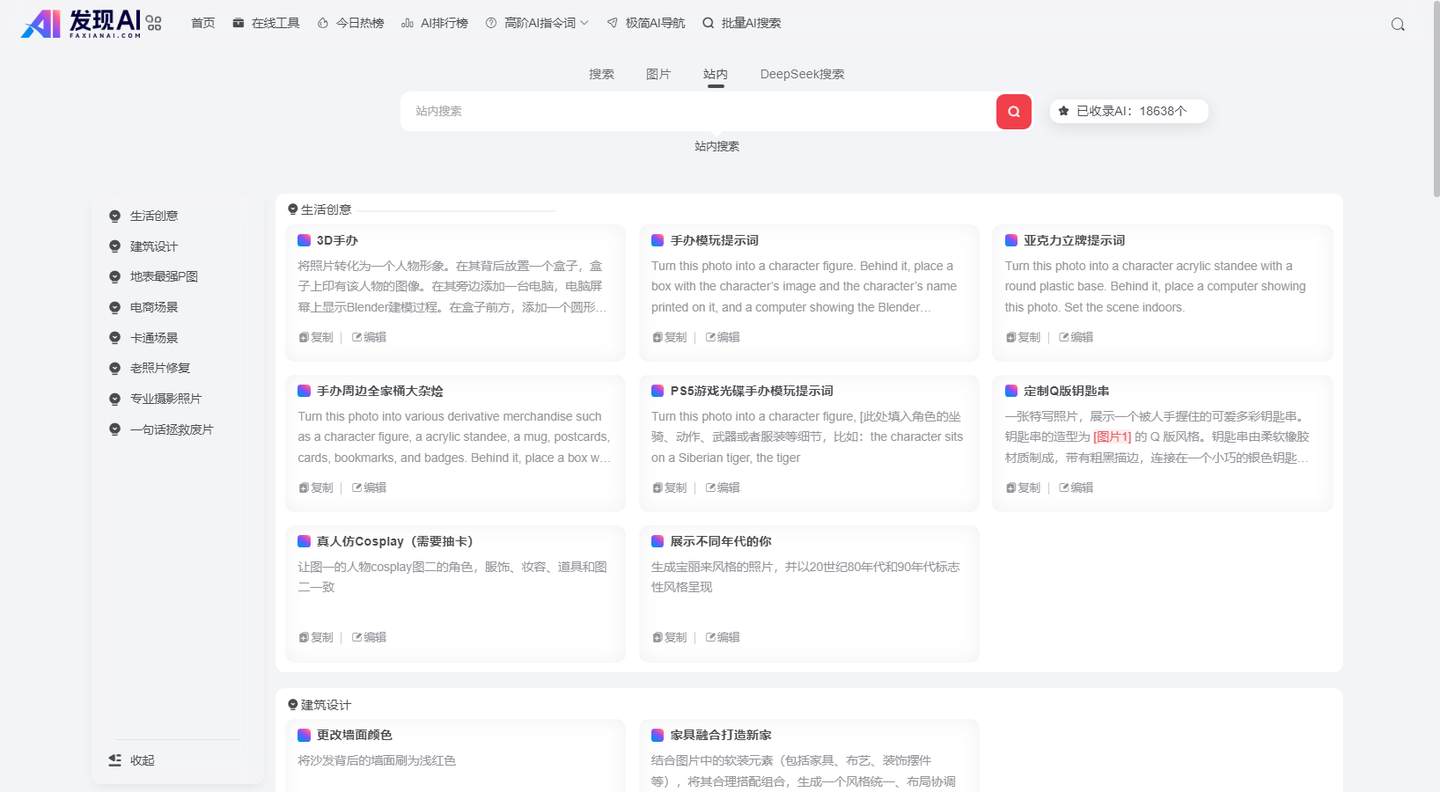The width and height of the screenshot is (1440, 792).
Task: Switch to the 搜索 tab
Action: 602,74
